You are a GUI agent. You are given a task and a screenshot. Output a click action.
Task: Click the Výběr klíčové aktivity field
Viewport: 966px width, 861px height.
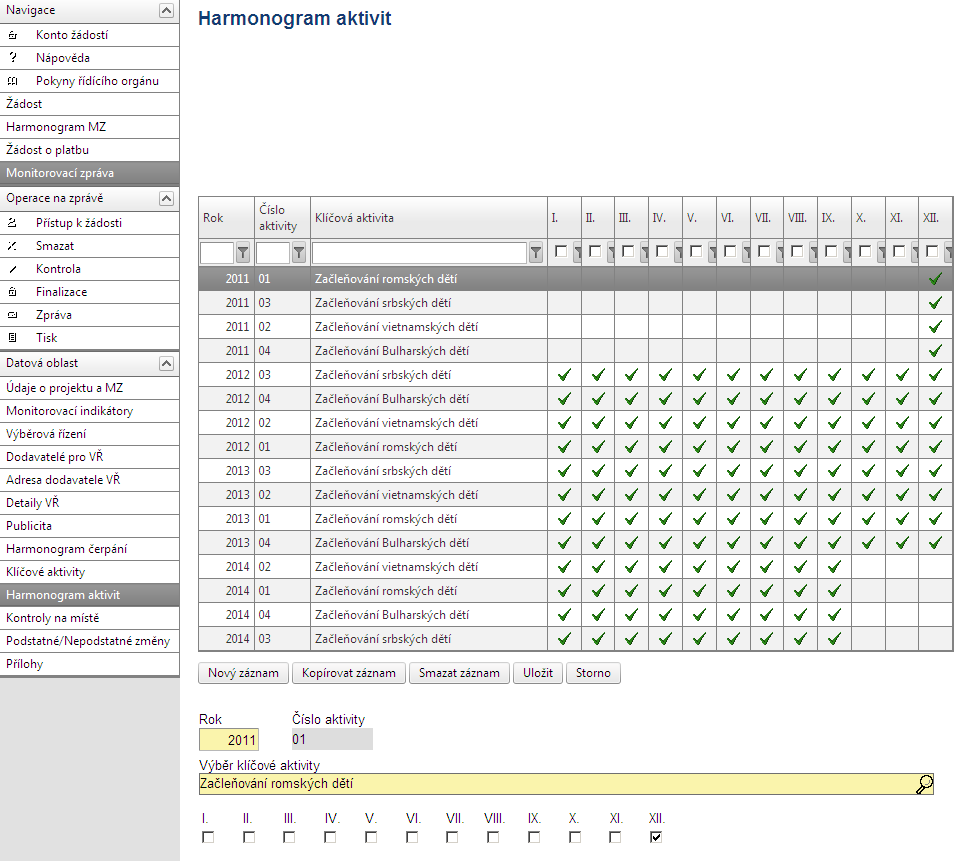pyautogui.click(x=566, y=784)
